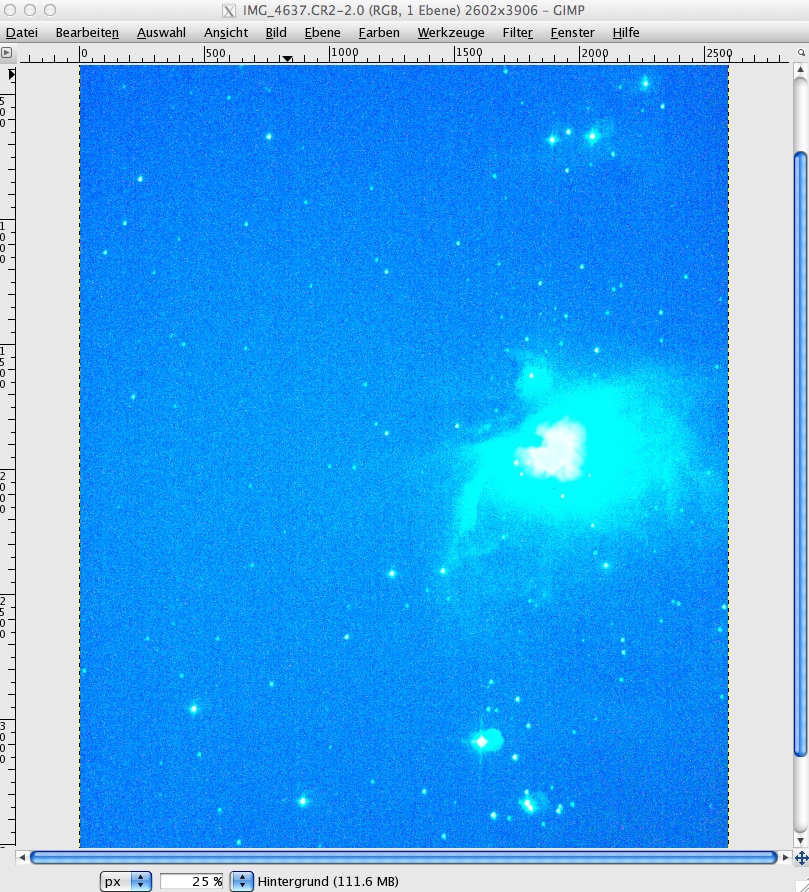Click the 25 % zoom input field
This screenshot has width=809, height=892.
tap(192, 882)
